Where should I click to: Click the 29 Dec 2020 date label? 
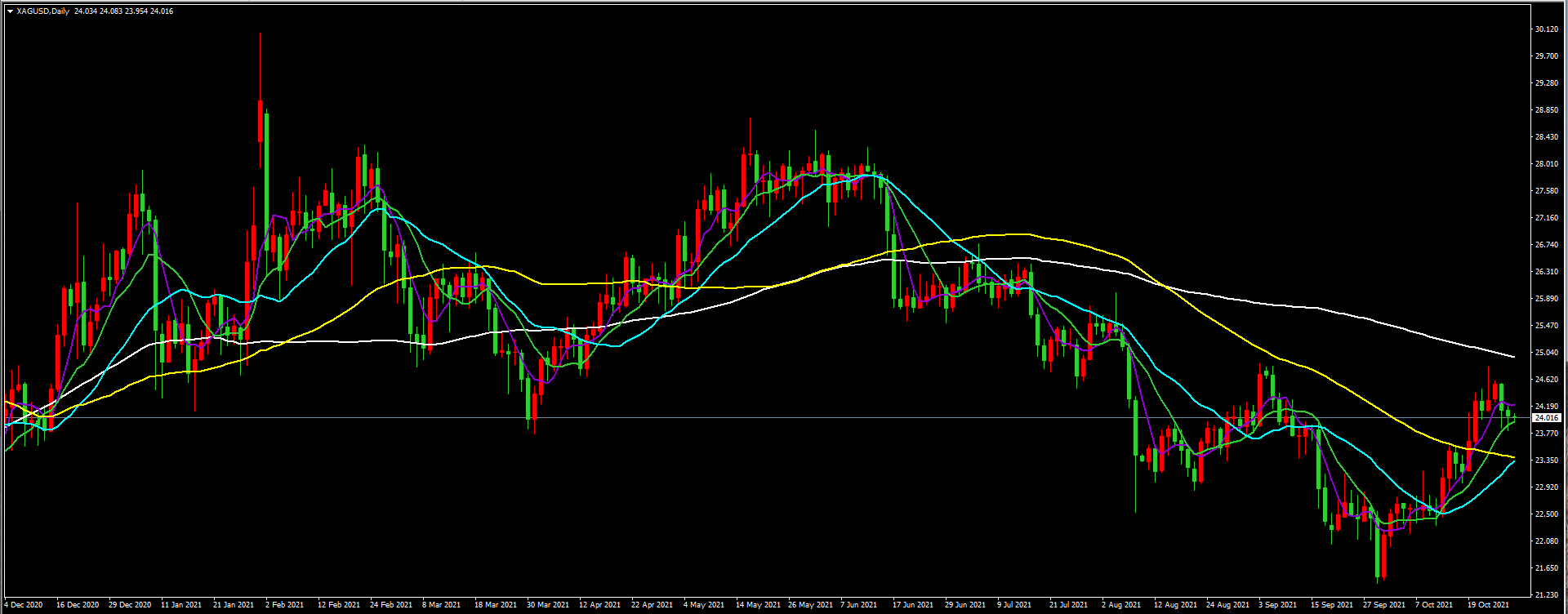point(130,605)
